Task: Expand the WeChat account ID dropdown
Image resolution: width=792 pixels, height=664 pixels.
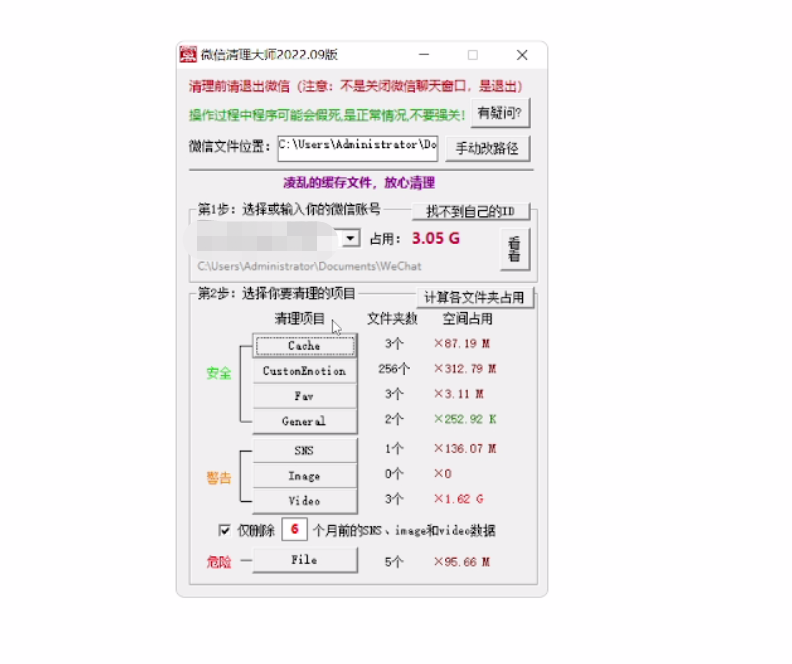Action: coord(350,238)
